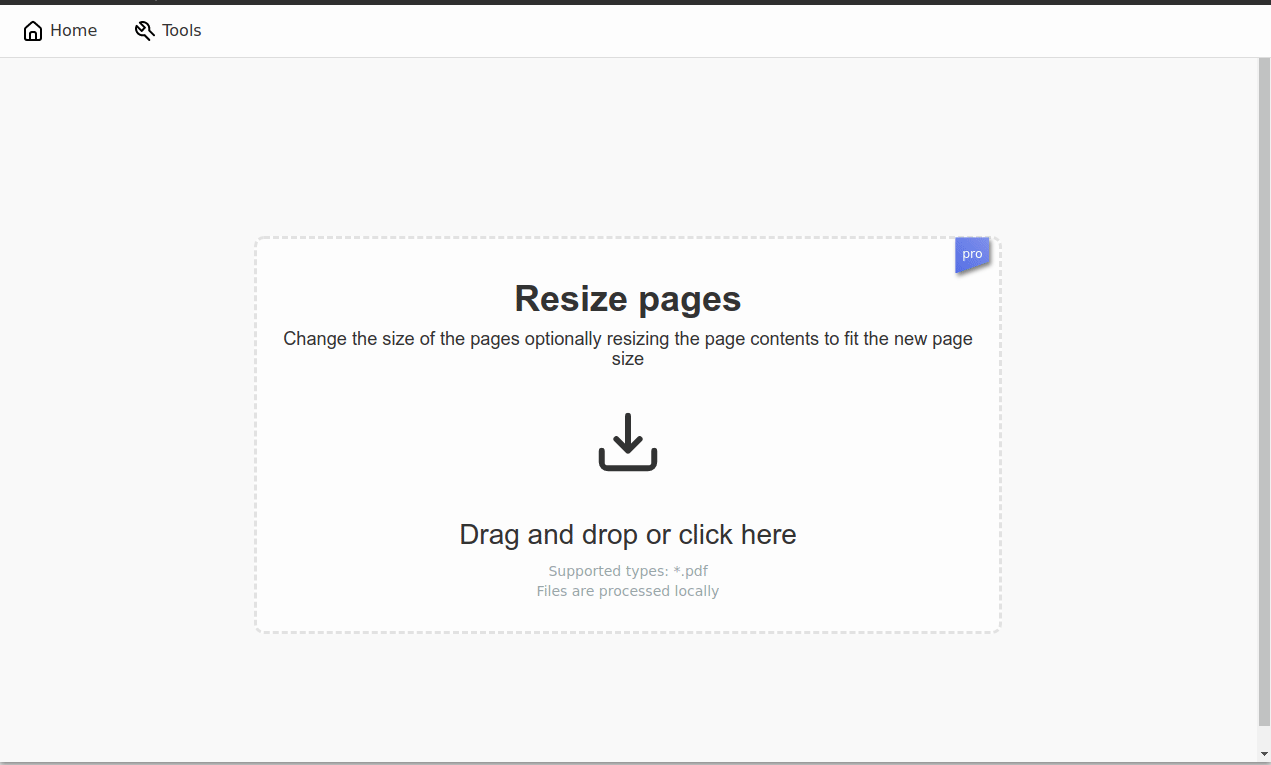Navigate to the Home menu item

[x=60, y=30]
